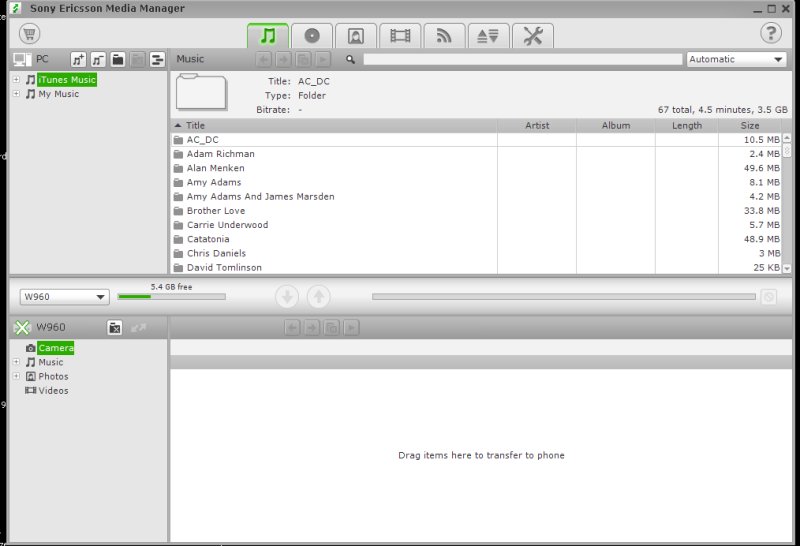Click the remove music (note minus) icon
Screen dimensions: 800x546
(x=98, y=60)
